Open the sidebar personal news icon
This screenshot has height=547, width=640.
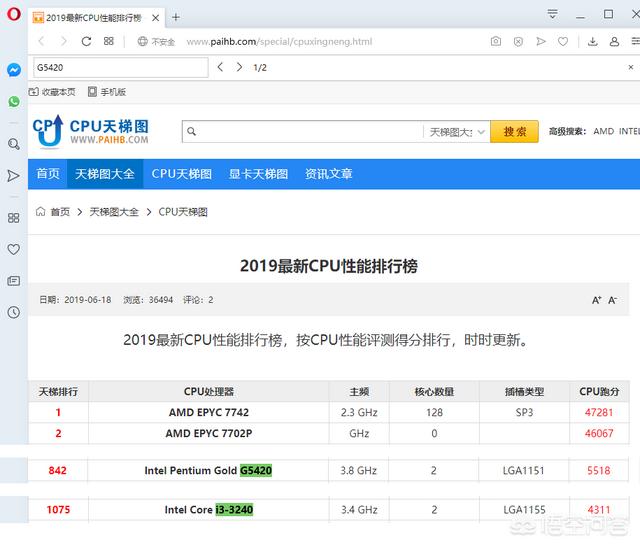[x=13, y=281]
